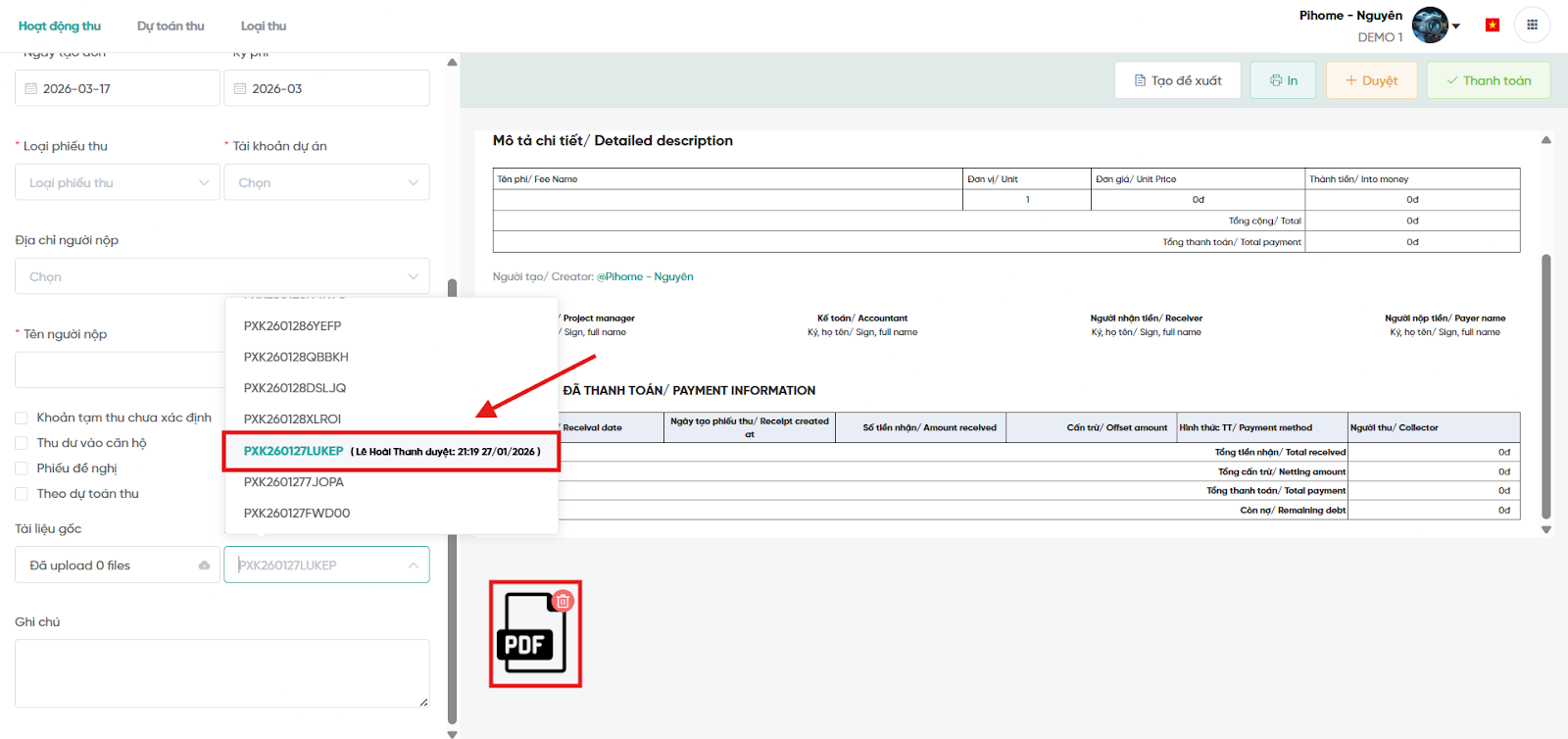Click the cloud upload icon for files
Image resolution: width=1568 pixels, height=739 pixels.
tap(204, 566)
